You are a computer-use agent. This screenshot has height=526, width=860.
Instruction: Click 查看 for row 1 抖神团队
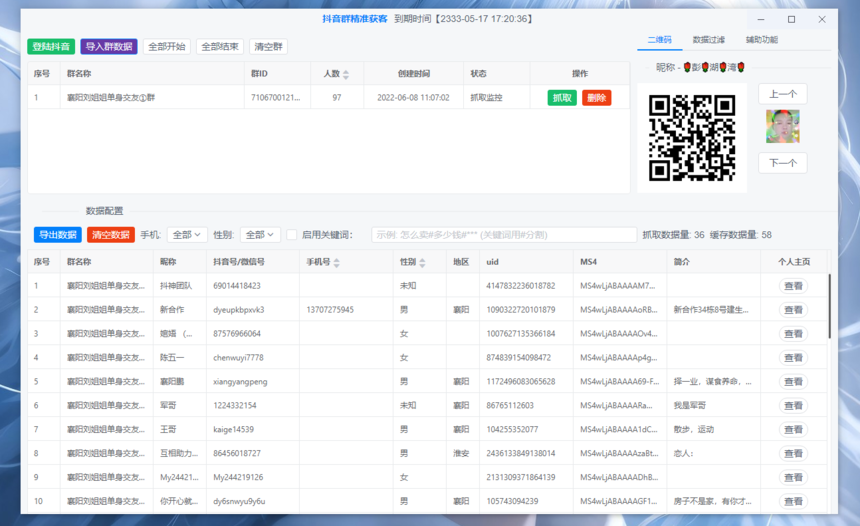(x=793, y=286)
